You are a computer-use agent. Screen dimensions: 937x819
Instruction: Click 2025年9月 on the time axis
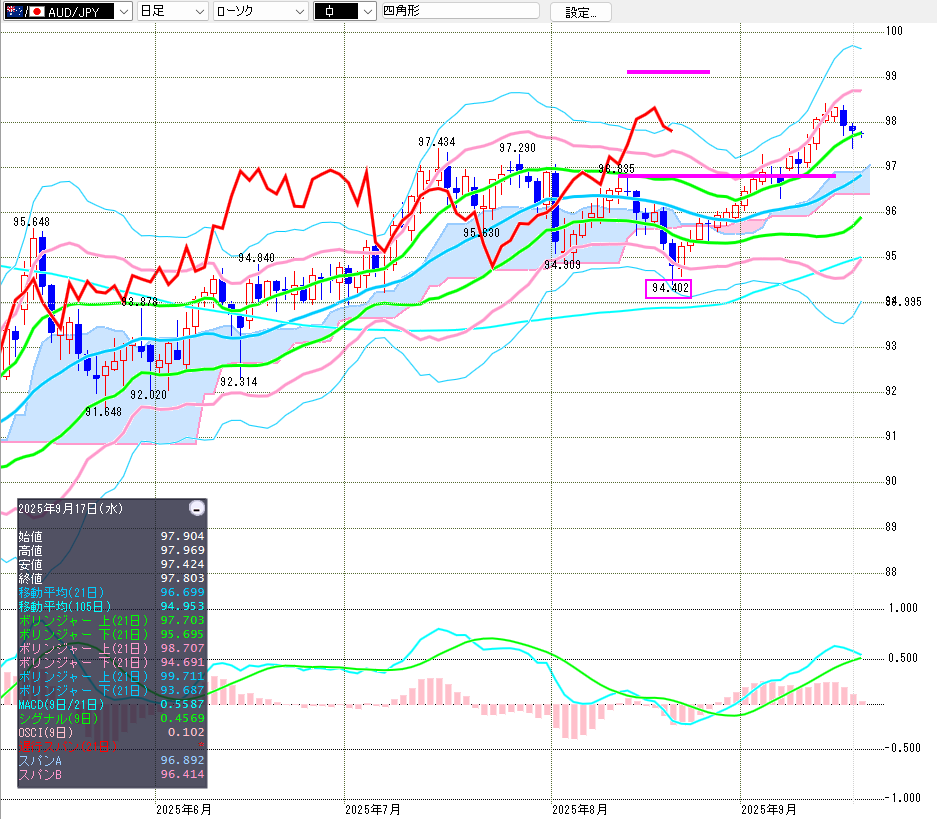768,807
